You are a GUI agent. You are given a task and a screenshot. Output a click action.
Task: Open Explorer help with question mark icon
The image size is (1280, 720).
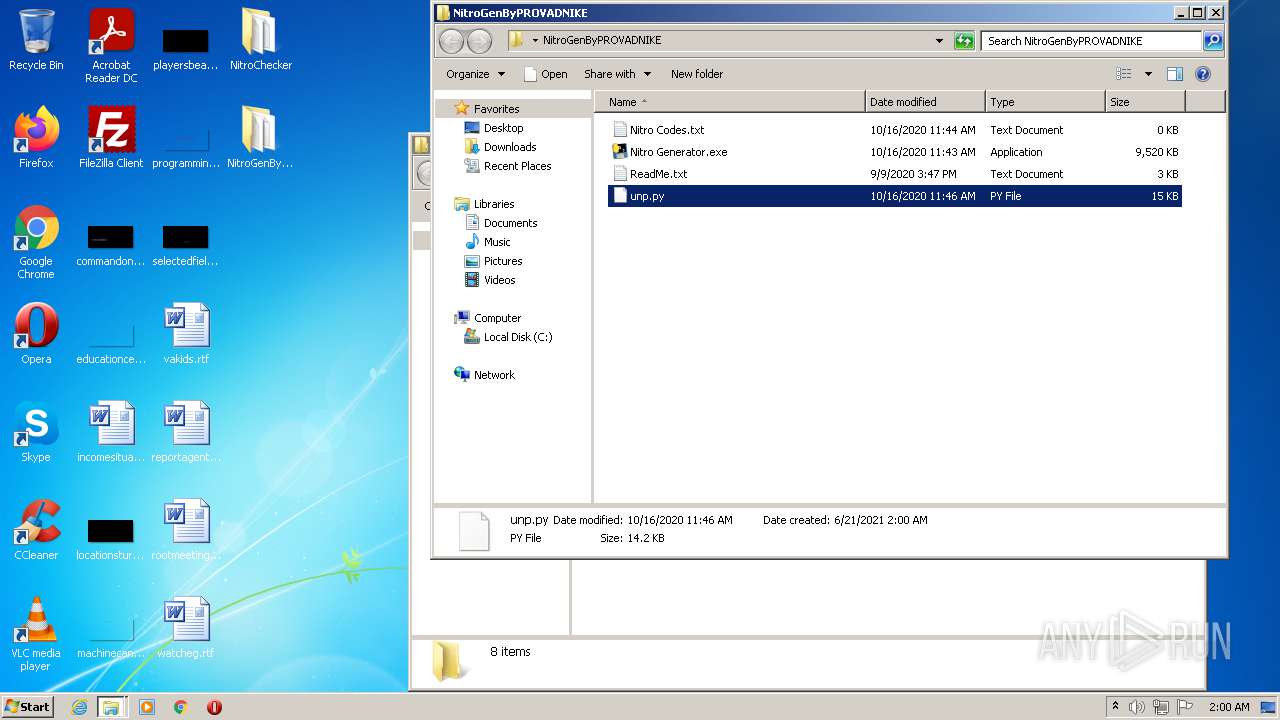point(1203,74)
